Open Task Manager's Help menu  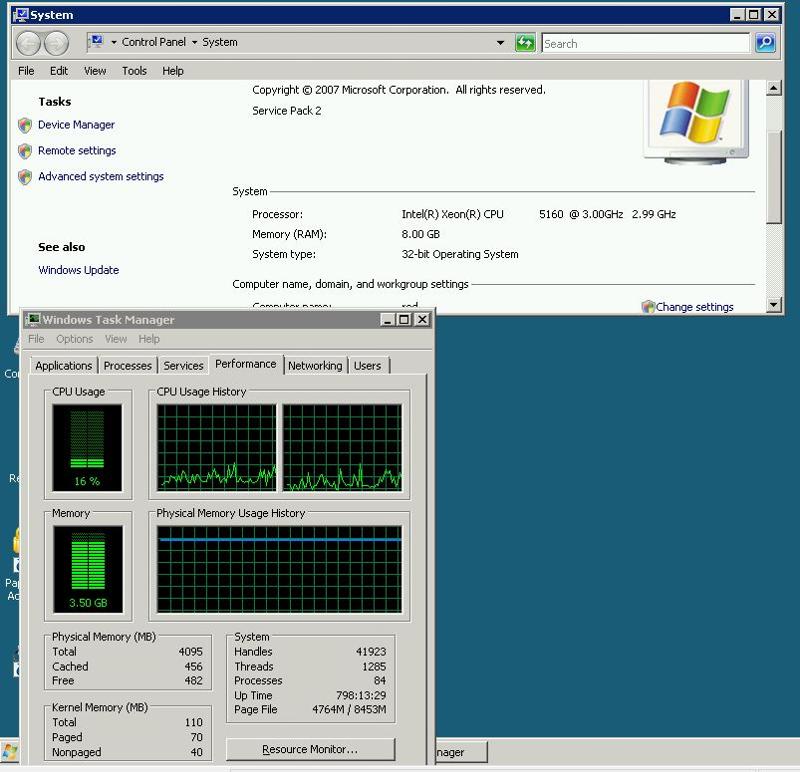pyautogui.click(x=149, y=339)
